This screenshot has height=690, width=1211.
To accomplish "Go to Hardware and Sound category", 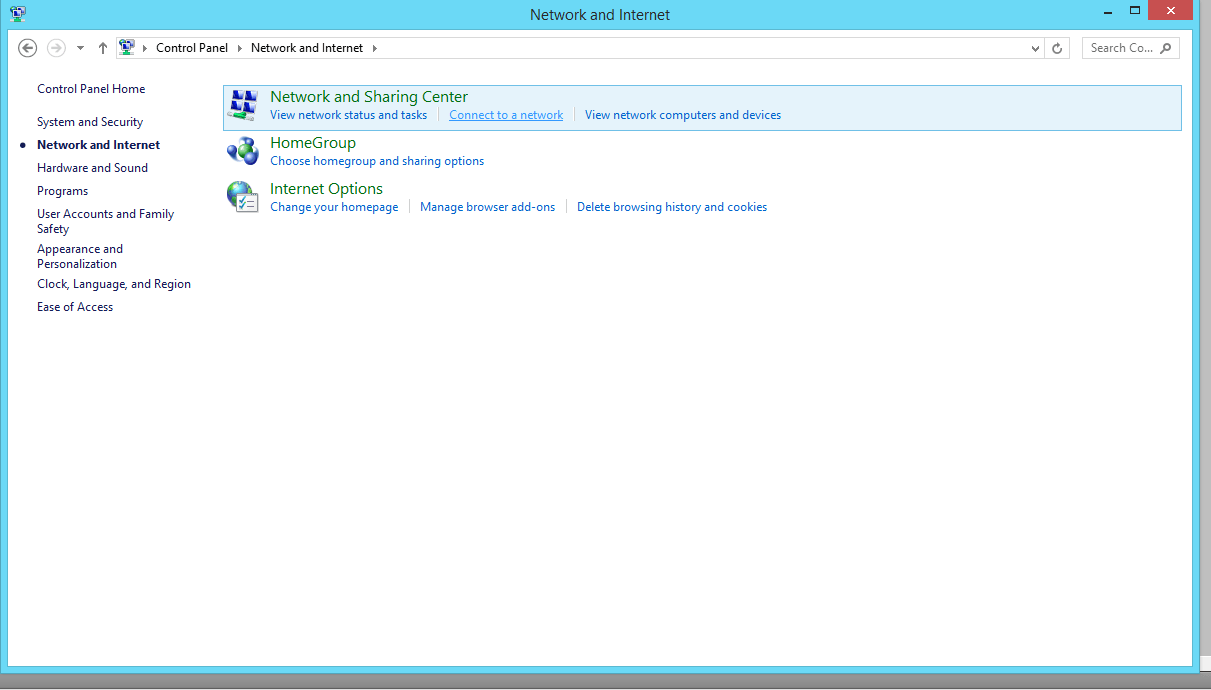I will point(92,168).
